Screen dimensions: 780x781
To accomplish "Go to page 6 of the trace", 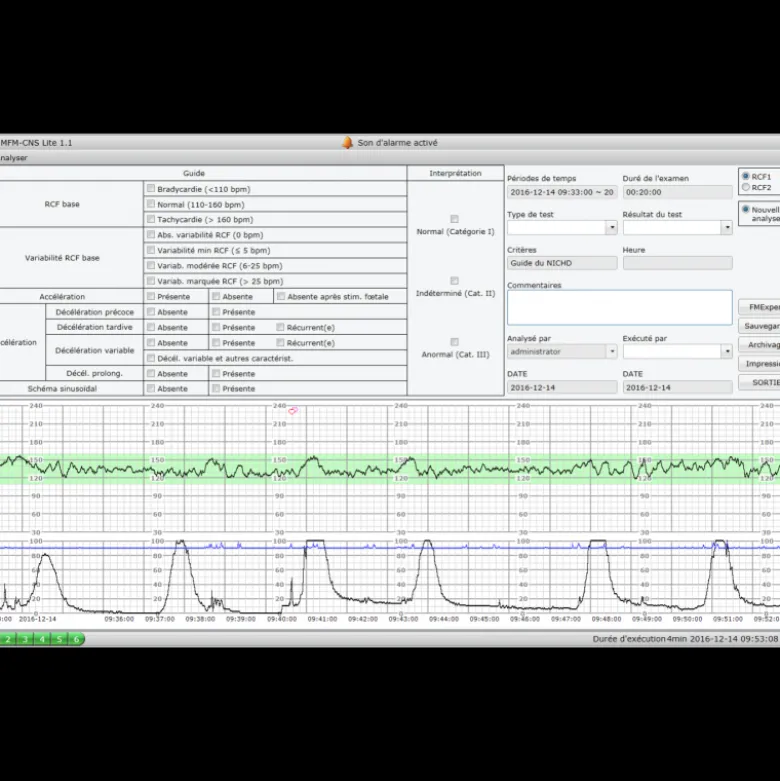I will pos(76,639).
